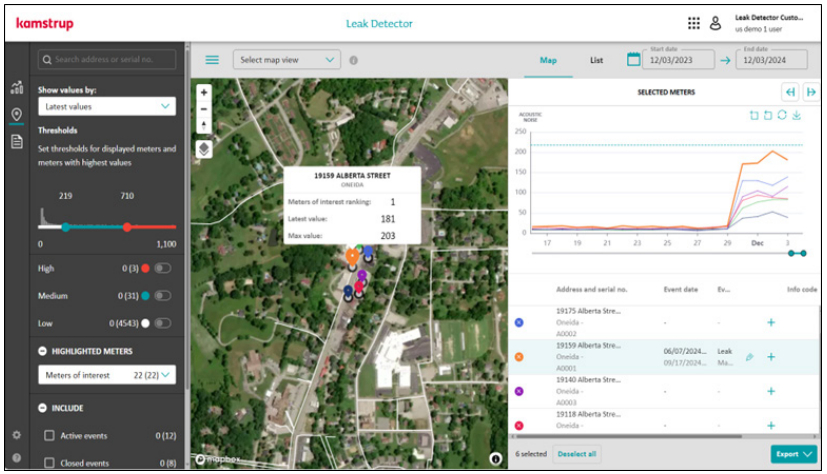
Task: Check the Closed events checkbox
Action: pyautogui.click(x=49, y=462)
